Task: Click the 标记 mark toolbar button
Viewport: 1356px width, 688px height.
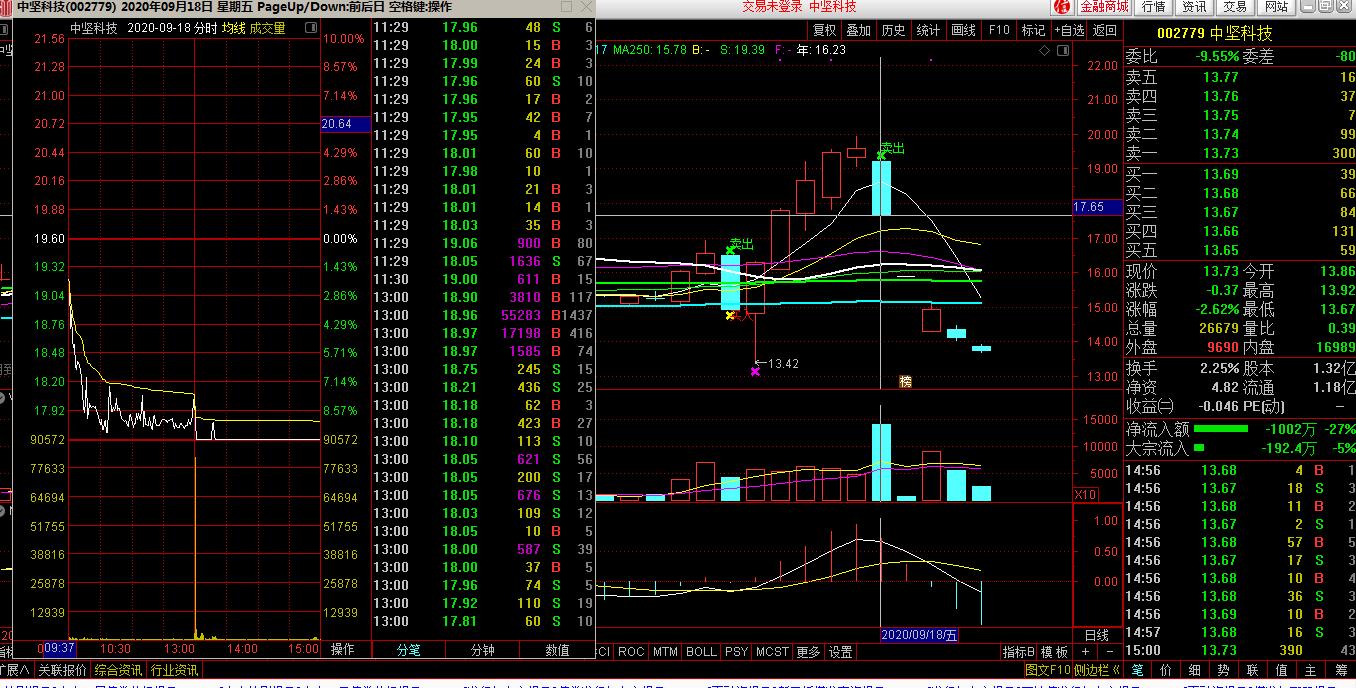Action: click(1033, 30)
